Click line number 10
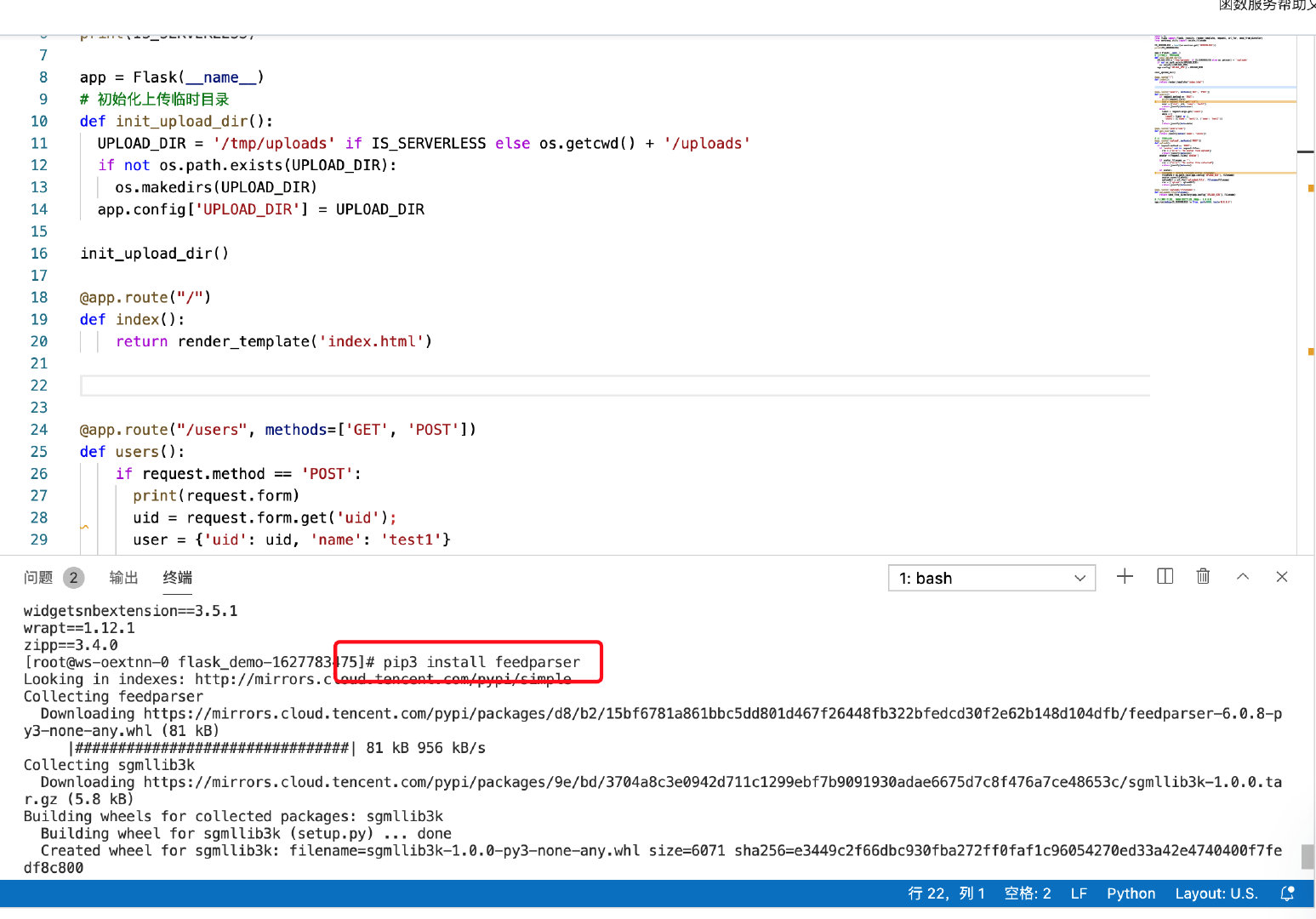Image resolution: width=1316 pixels, height=919 pixels. click(39, 122)
